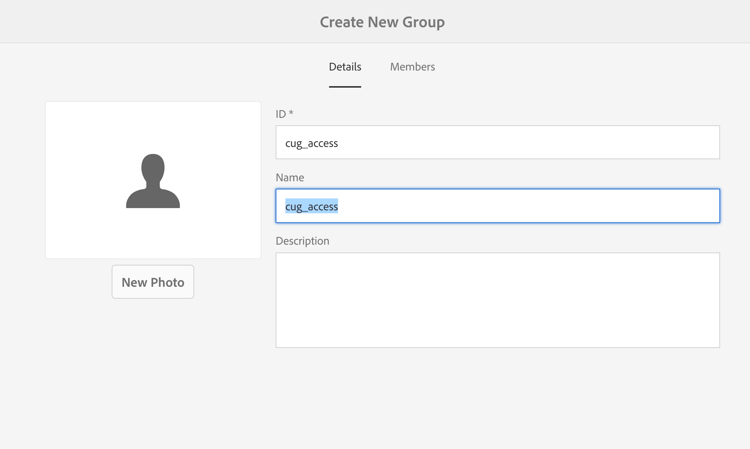Screen dimensions: 750x449
Task: Click the head of the avatar silhouette
Action: (153, 167)
